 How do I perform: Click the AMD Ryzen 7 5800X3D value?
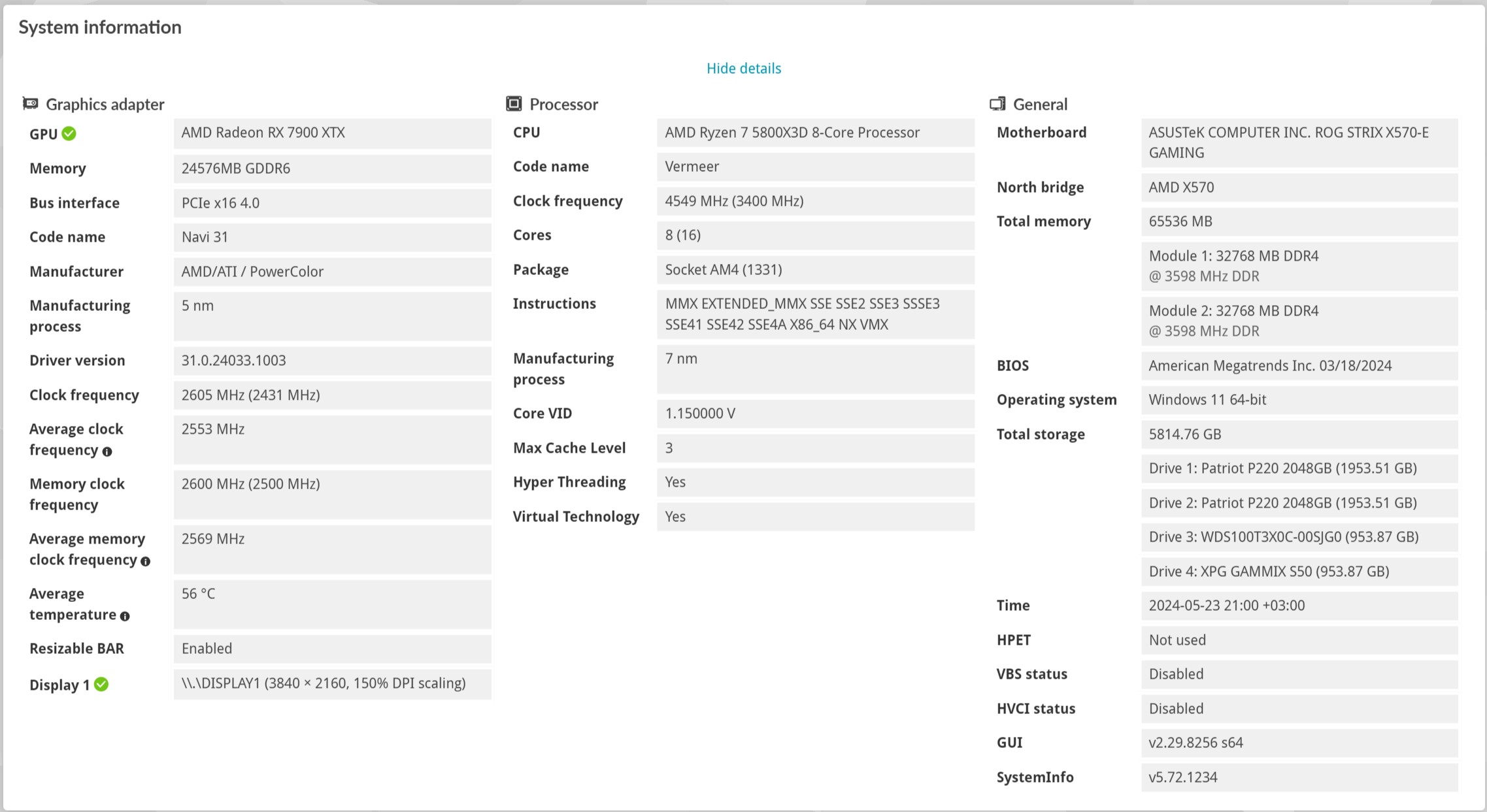tap(816, 133)
